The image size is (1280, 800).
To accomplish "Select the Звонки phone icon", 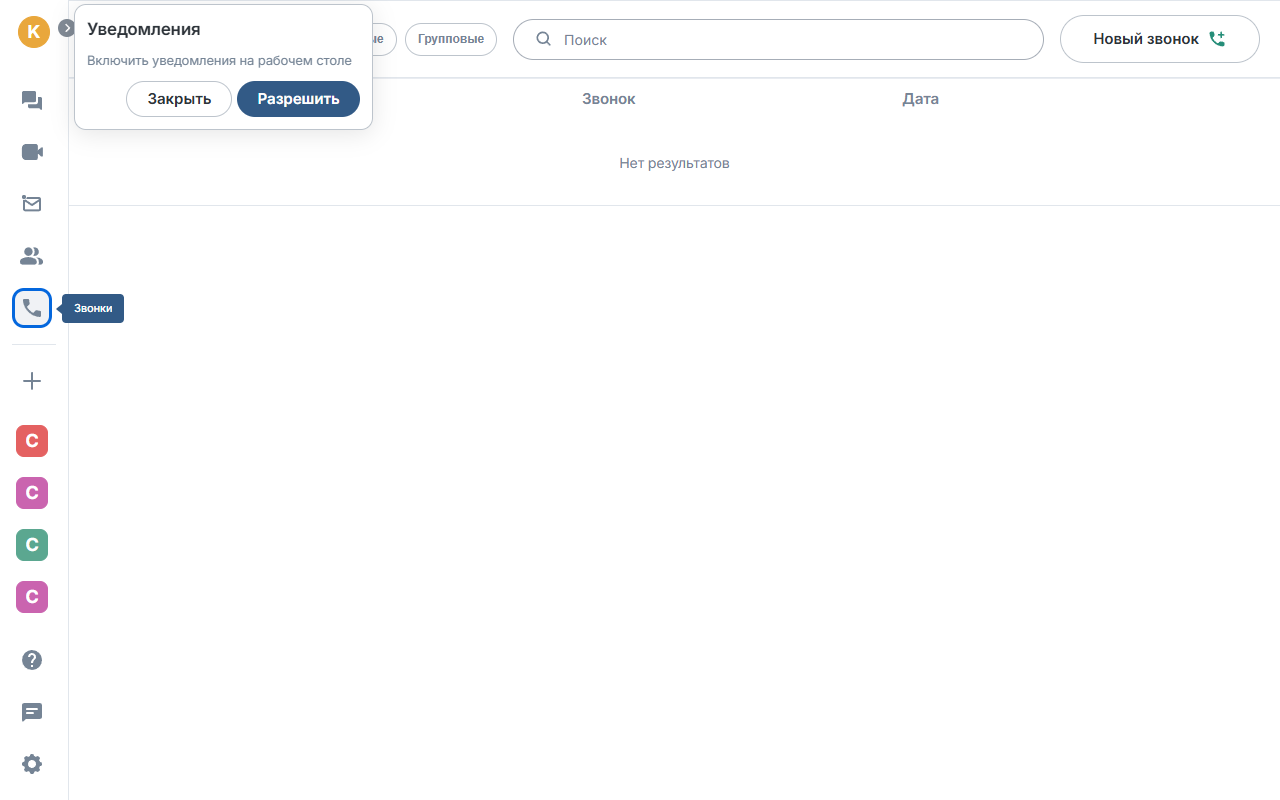I will point(32,308).
